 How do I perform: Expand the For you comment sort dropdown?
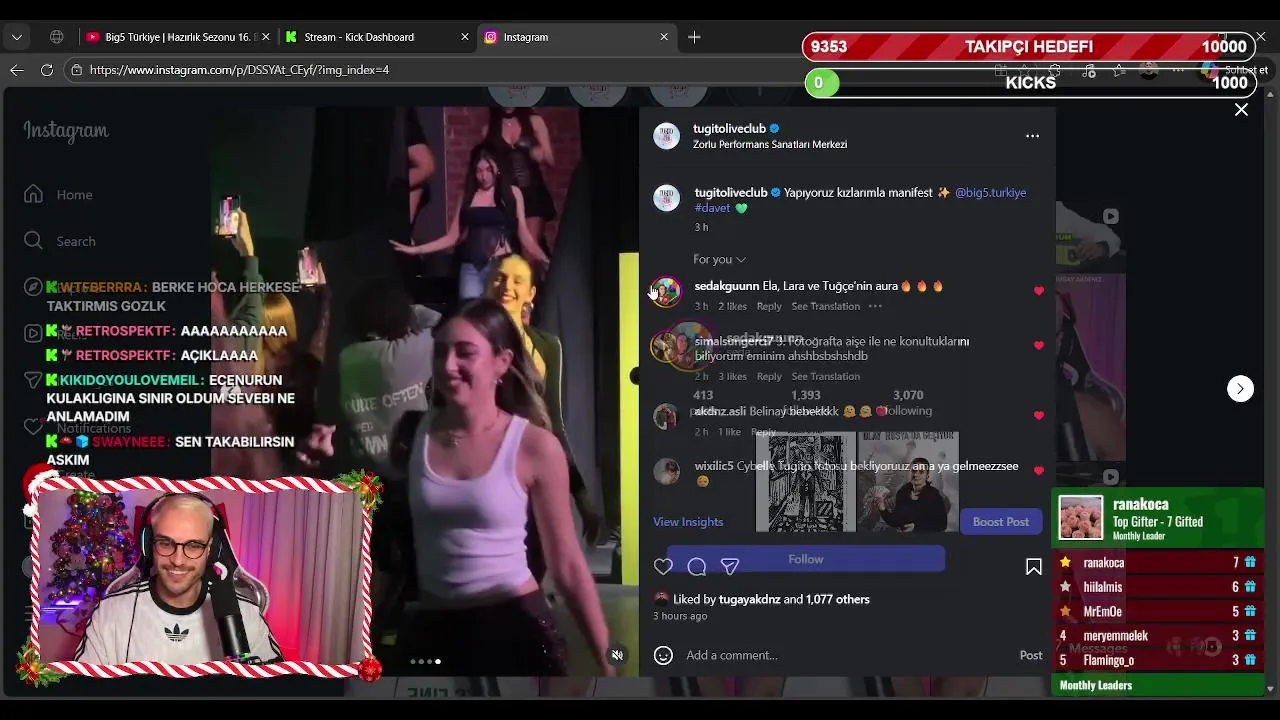[x=719, y=259]
